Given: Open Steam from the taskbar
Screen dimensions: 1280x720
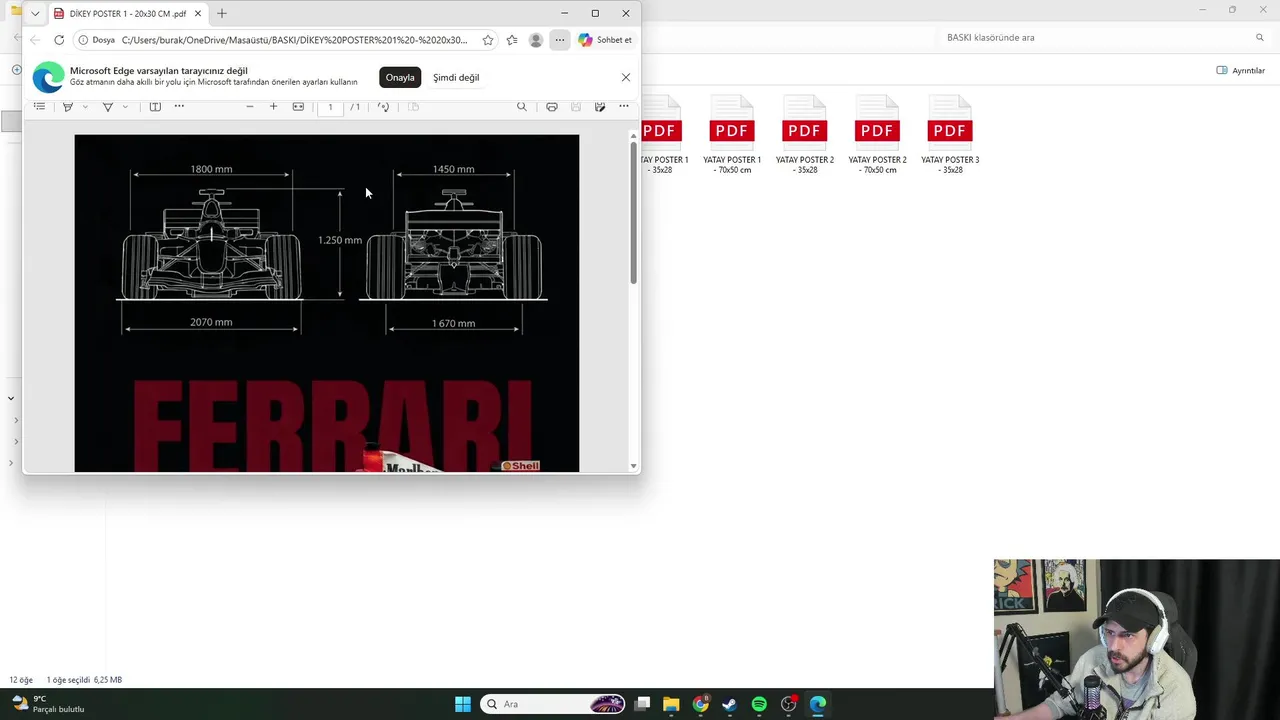Looking at the screenshot, I should pos(730,704).
